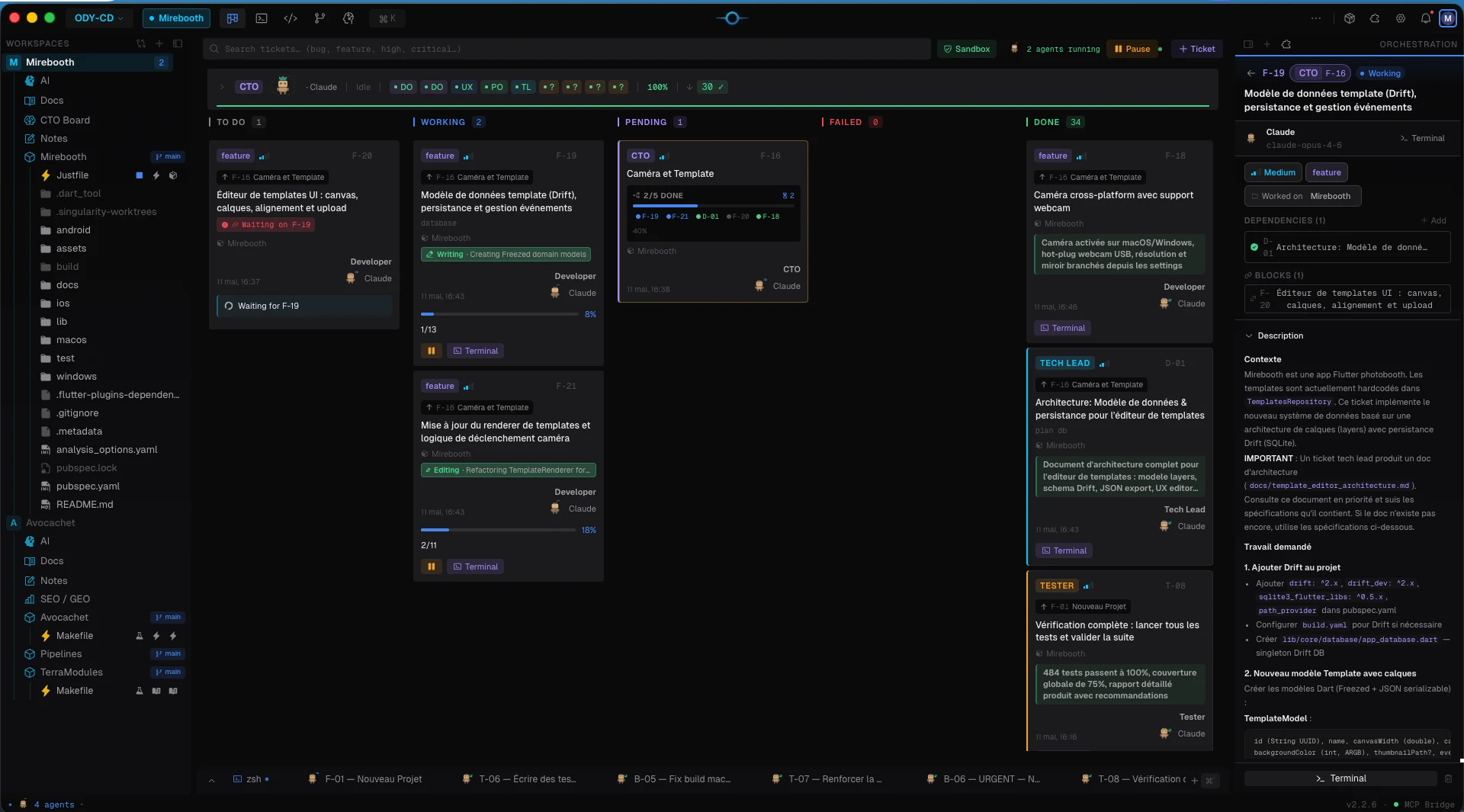The width and height of the screenshot is (1464, 812).
Task: Open Terminal on the F-18 done card
Action: pos(1062,328)
